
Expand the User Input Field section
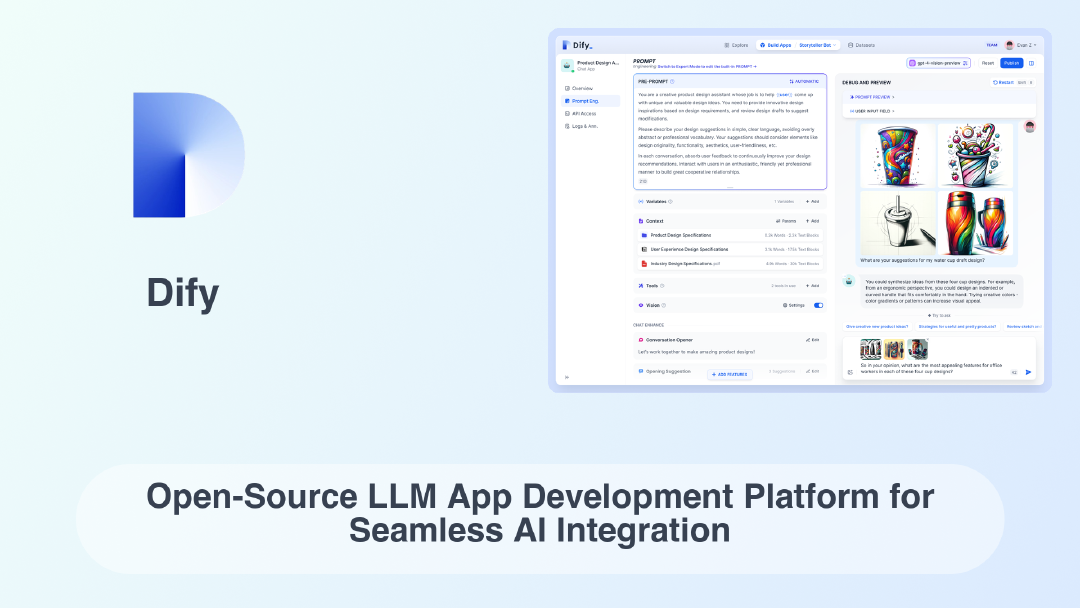tap(872, 111)
